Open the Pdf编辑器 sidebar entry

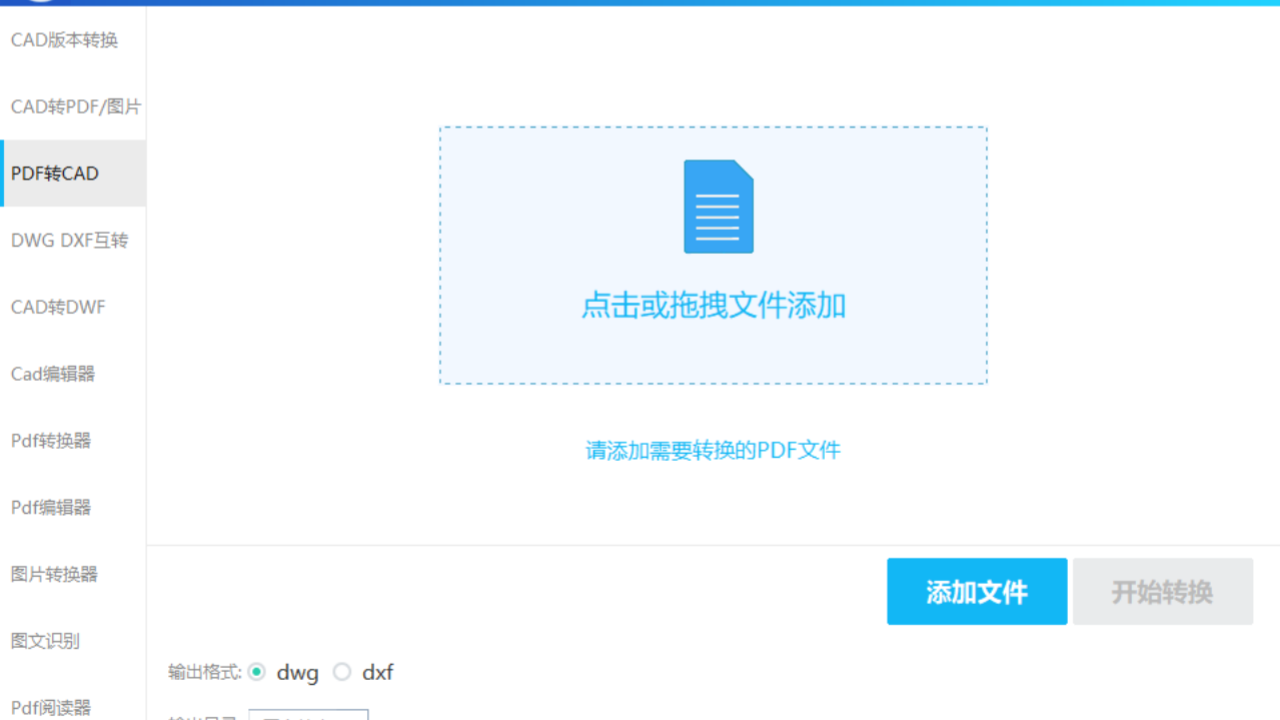[x=51, y=508]
